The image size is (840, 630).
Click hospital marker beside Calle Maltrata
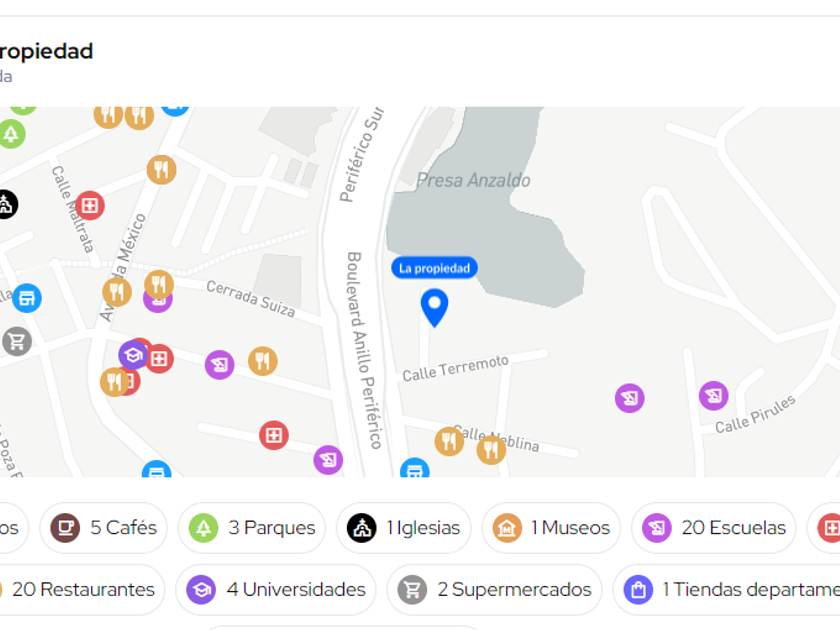click(90, 206)
